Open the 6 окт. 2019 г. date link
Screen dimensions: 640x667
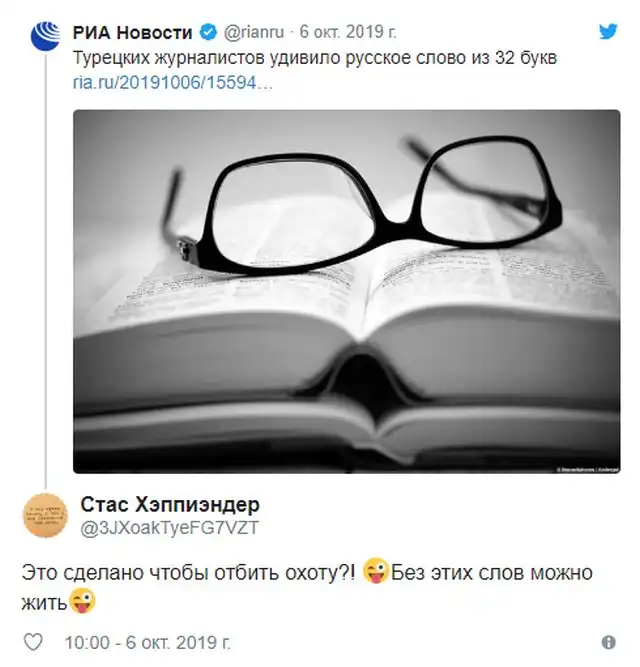348,32
